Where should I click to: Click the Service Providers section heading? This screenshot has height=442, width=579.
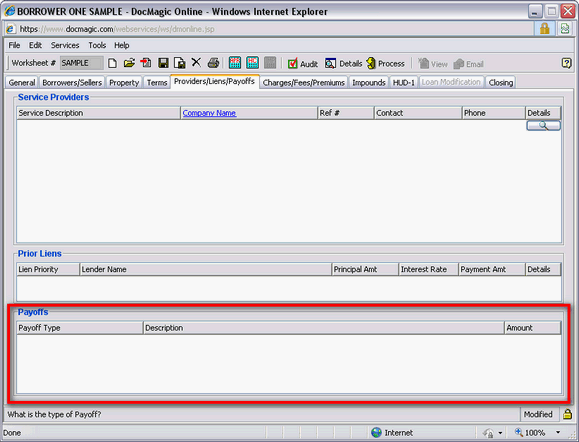54,97
